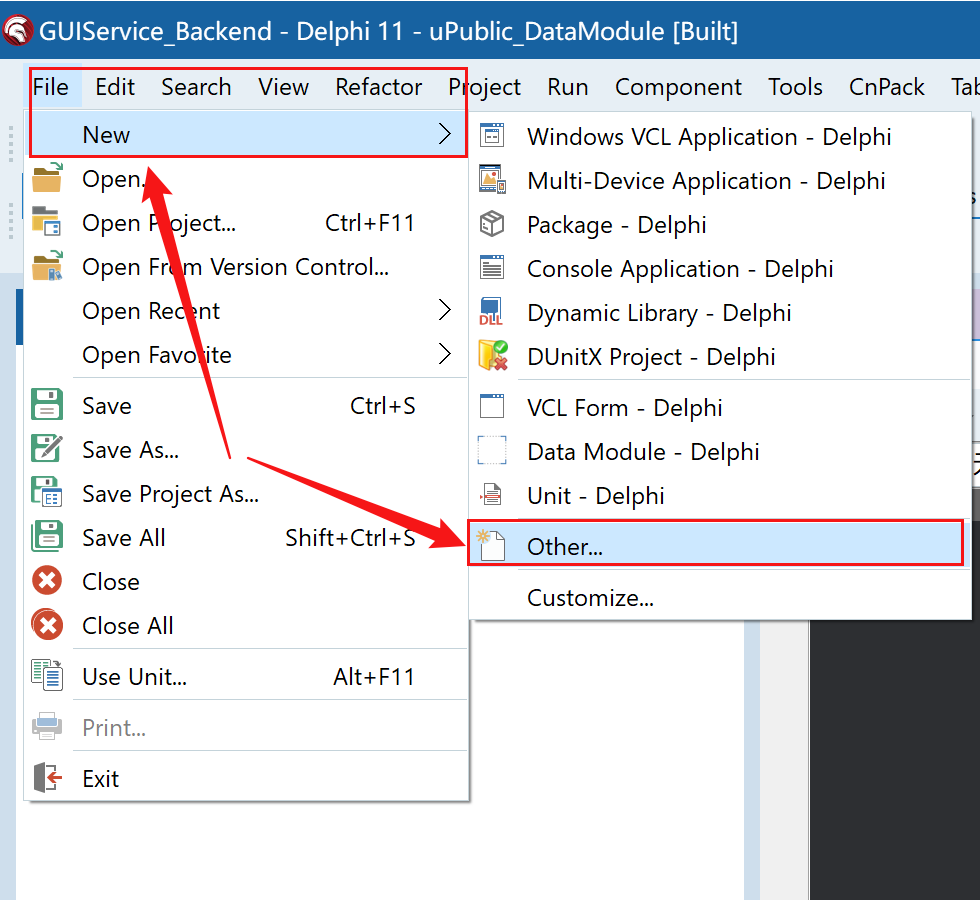Open the CnPack menu

pos(886,87)
